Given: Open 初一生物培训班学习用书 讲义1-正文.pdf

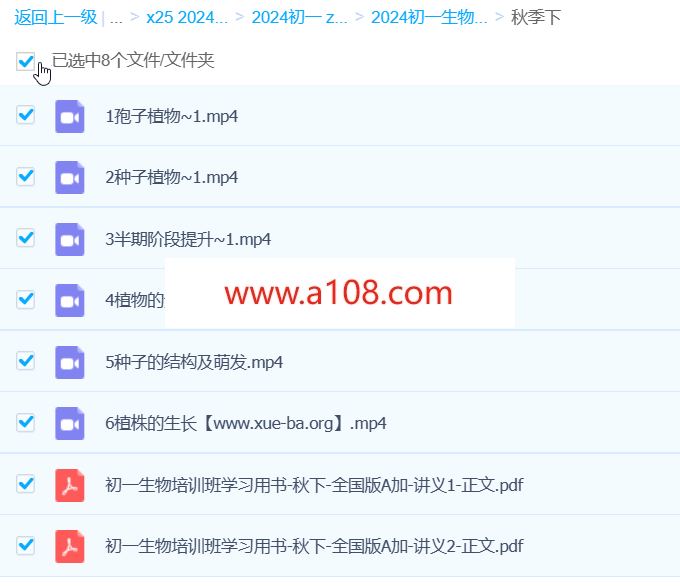Looking at the screenshot, I should coord(314,485).
